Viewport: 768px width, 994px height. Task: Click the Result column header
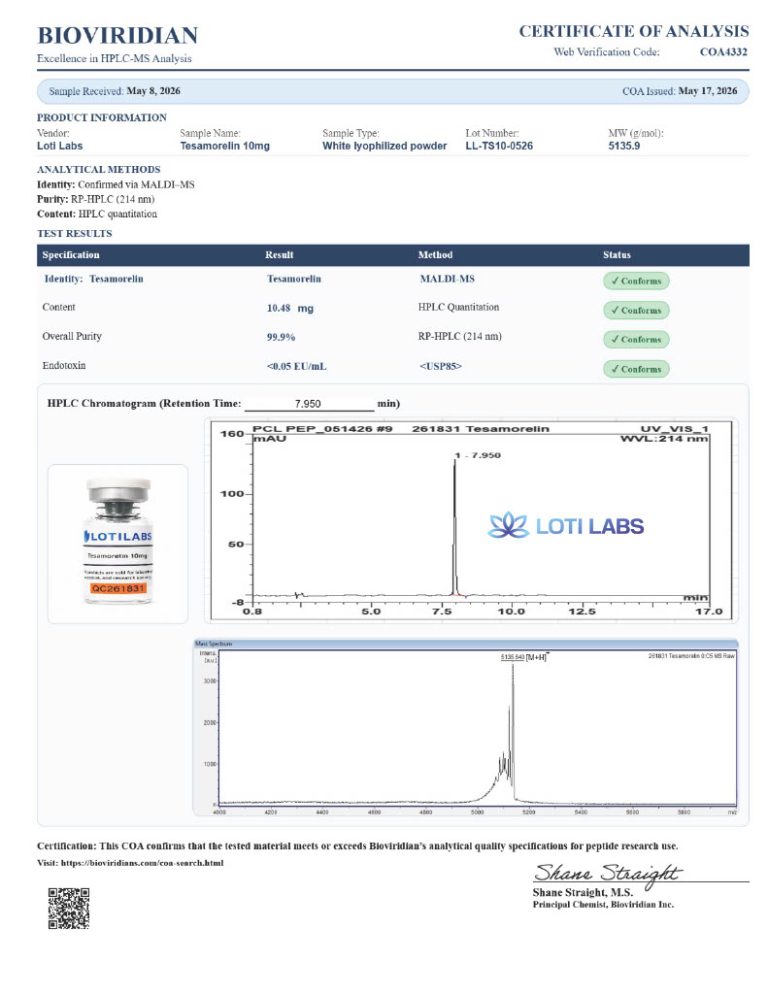click(279, 255)
